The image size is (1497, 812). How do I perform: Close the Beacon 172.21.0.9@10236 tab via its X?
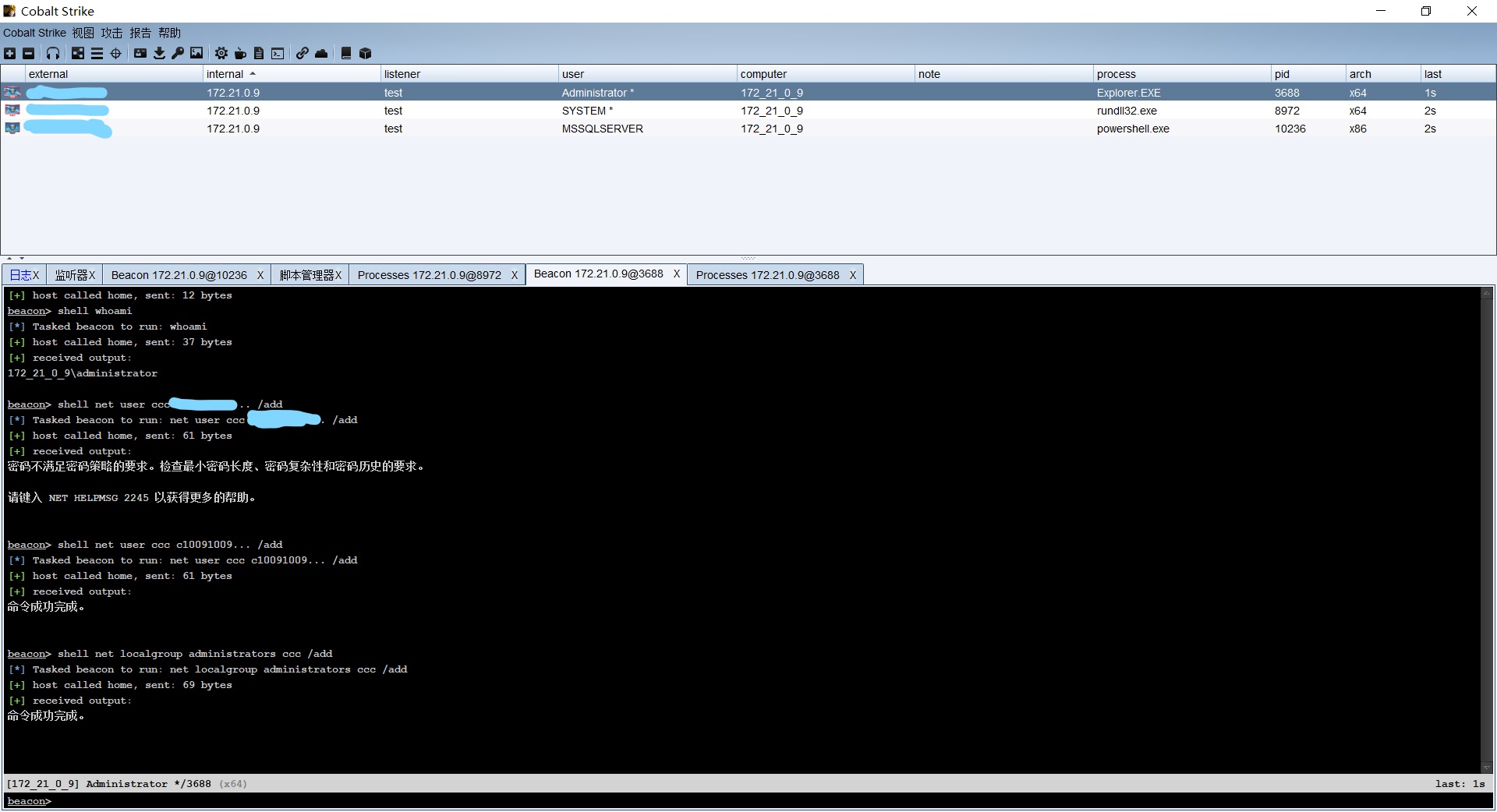[x=260, y=275]
